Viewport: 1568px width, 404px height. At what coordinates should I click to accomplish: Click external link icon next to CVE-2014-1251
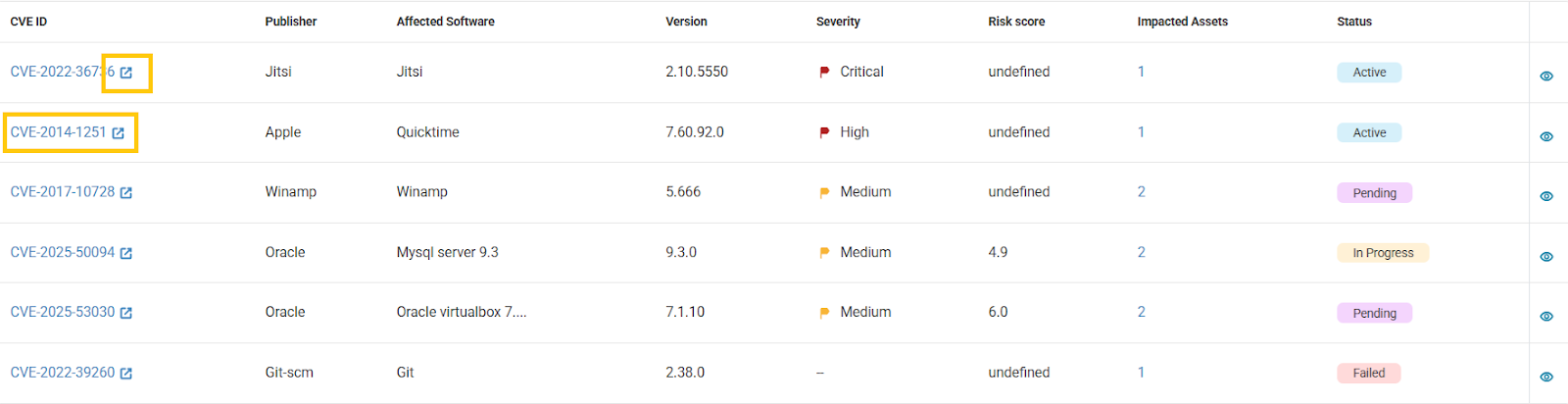pos(118,133)
